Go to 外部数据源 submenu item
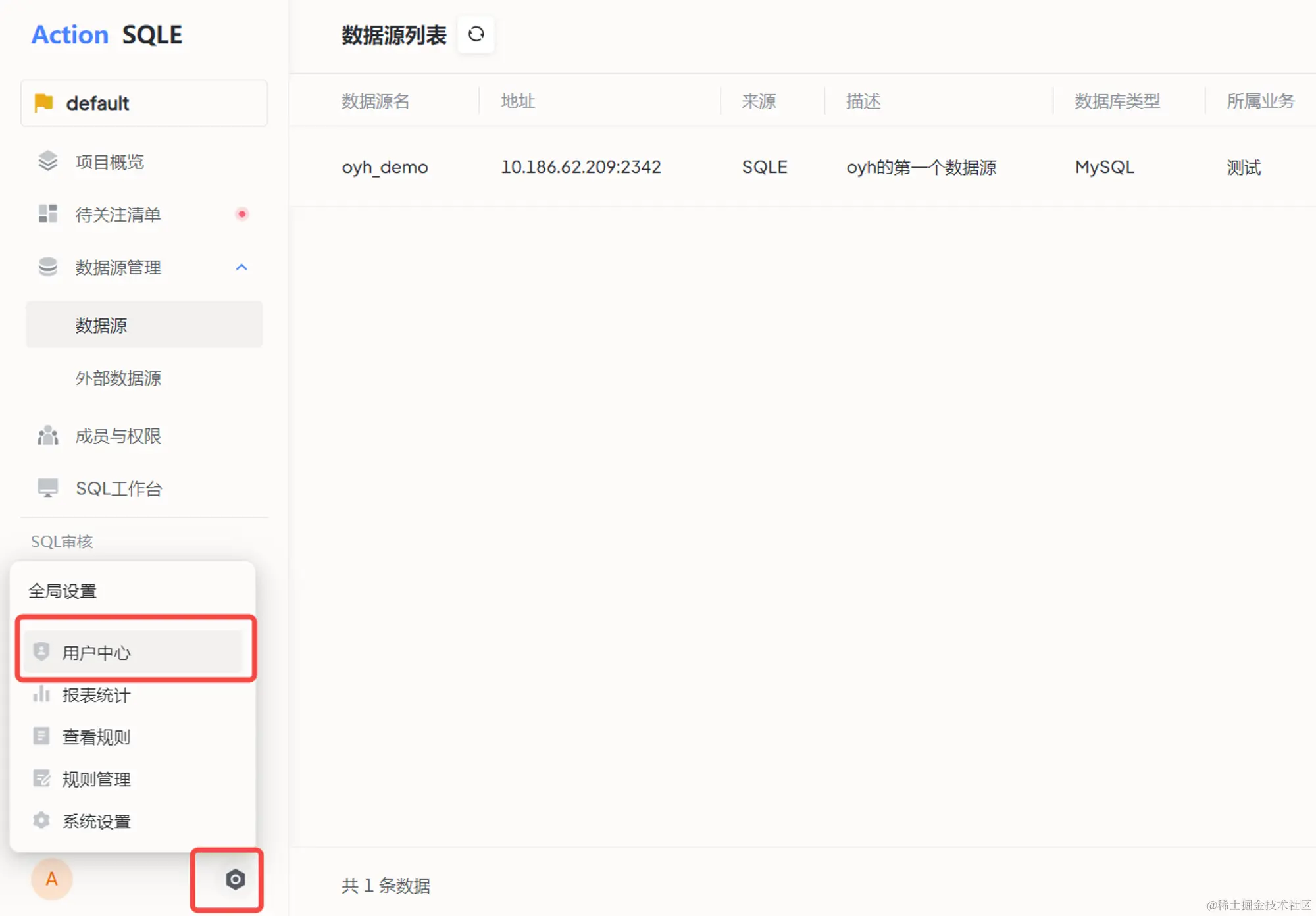The width and height of the screenshot is (1316, 916). click(x=118, y=378)
